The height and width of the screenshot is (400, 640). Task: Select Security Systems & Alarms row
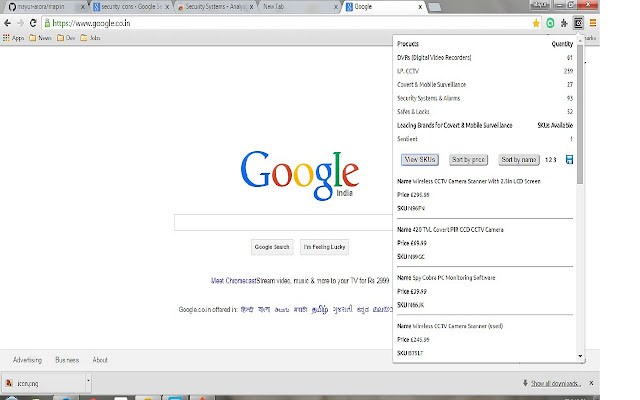(x=485, y=98)
